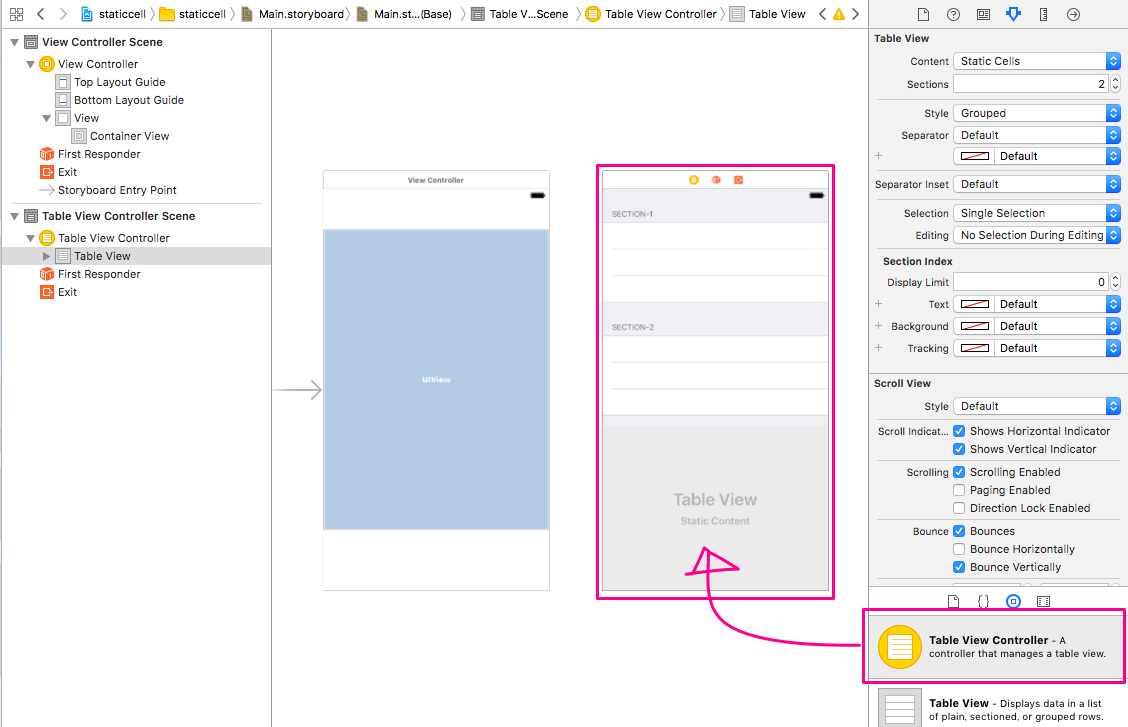The image size is (1128, 727).
Task: Show the Attributes inspector
Action: coord(1014,14)
